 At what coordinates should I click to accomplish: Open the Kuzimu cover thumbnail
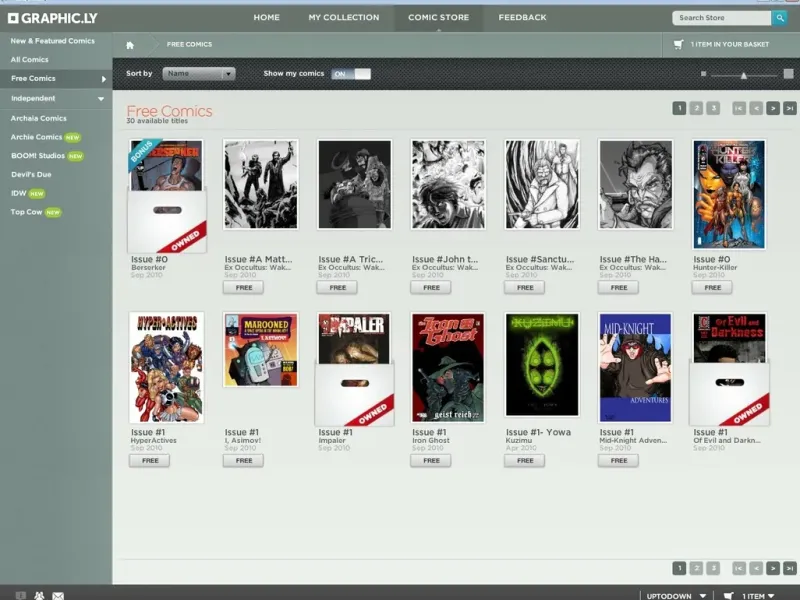pos(542,365)
